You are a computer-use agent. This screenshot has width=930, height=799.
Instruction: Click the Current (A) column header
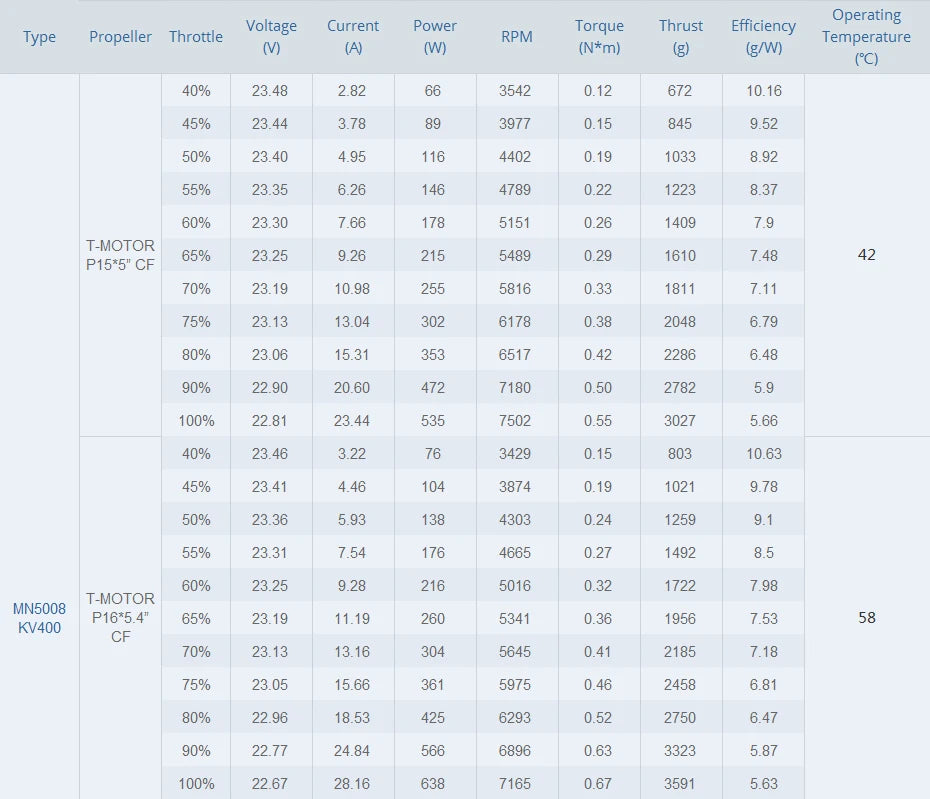pos(353,37)
